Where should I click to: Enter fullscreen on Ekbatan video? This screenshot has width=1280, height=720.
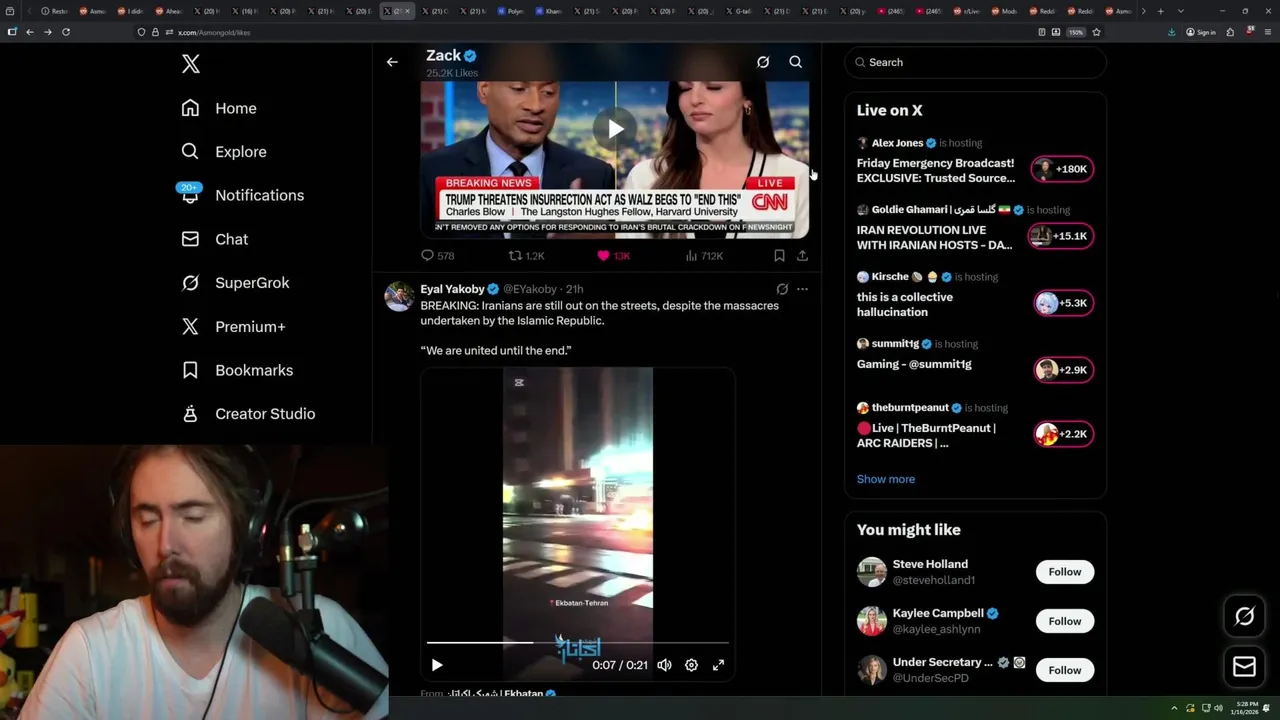click(x=718, y=665)
